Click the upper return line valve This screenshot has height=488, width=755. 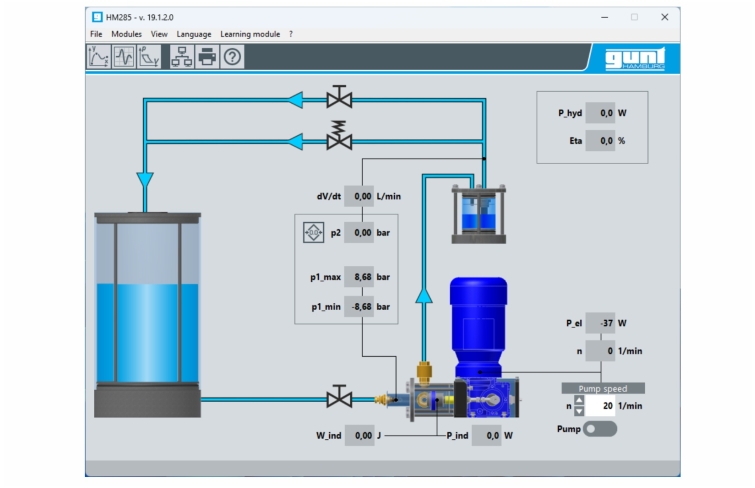pos(340,98)
